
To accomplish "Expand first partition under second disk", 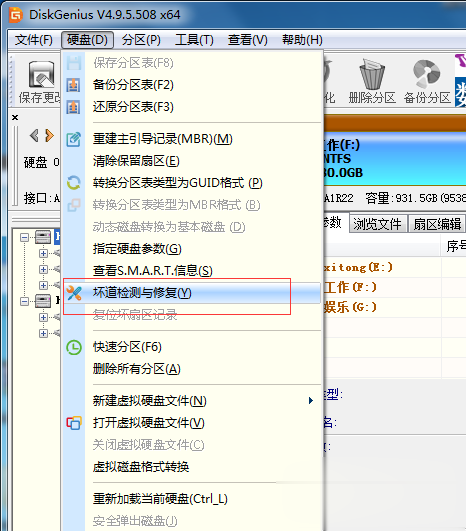I will click(x=43, y=317).
